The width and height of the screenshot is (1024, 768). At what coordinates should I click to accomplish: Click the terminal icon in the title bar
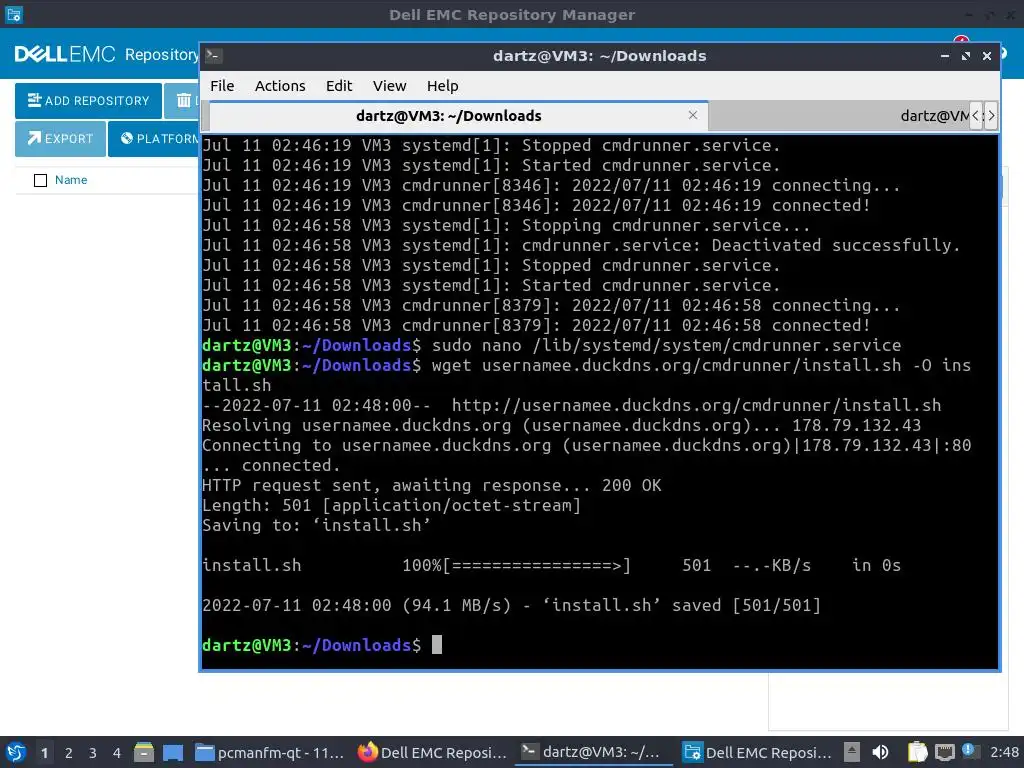[x=213, y=56]
